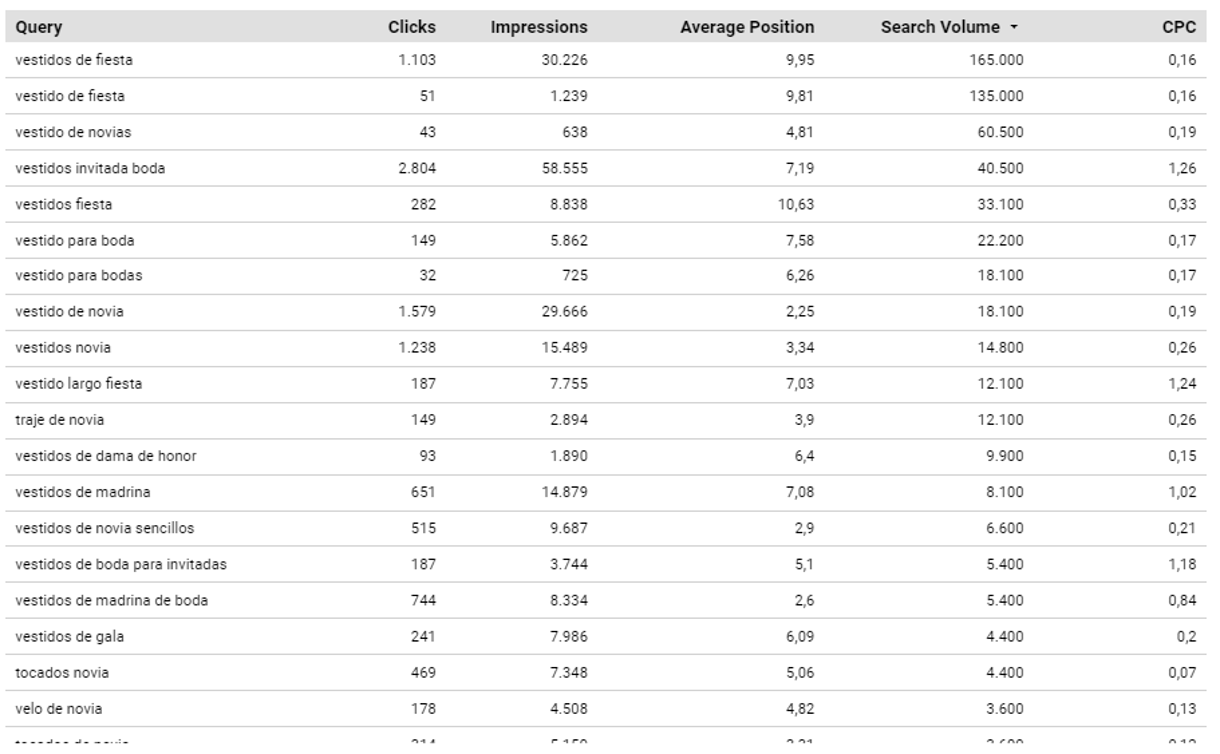
Task: Sort by the Clicks column header
Action: tap(411, 27)
